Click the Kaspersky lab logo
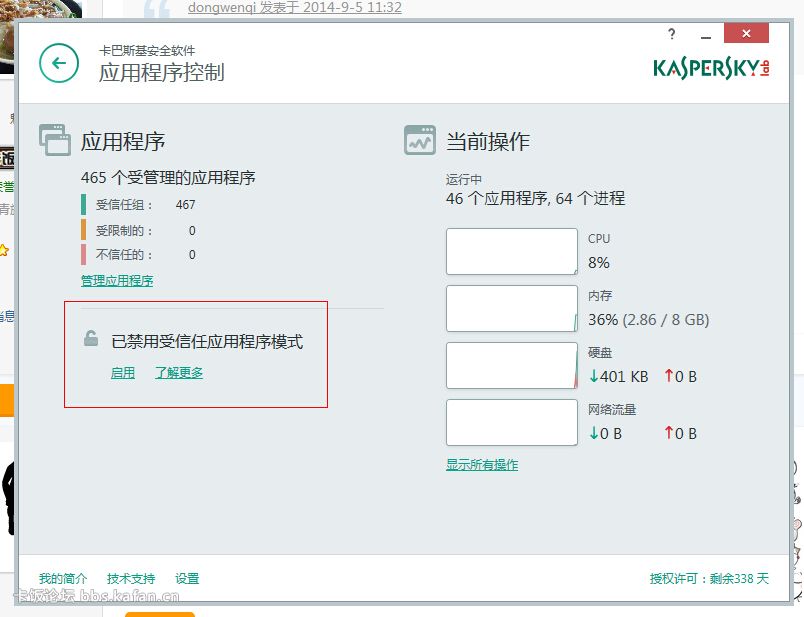804x617 pixels. click(711, 68)
